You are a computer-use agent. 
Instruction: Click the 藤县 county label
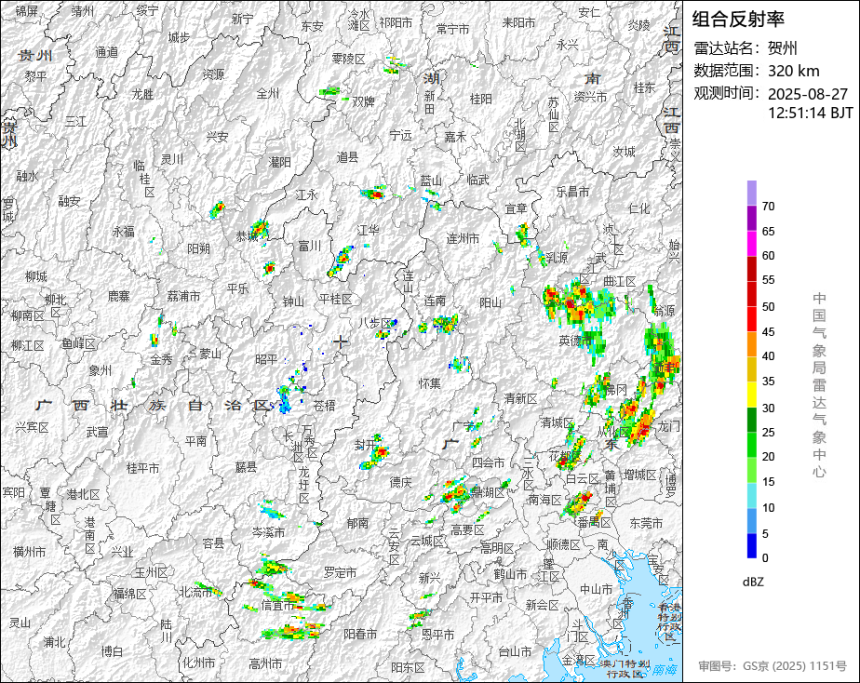(x=246, y=467)
